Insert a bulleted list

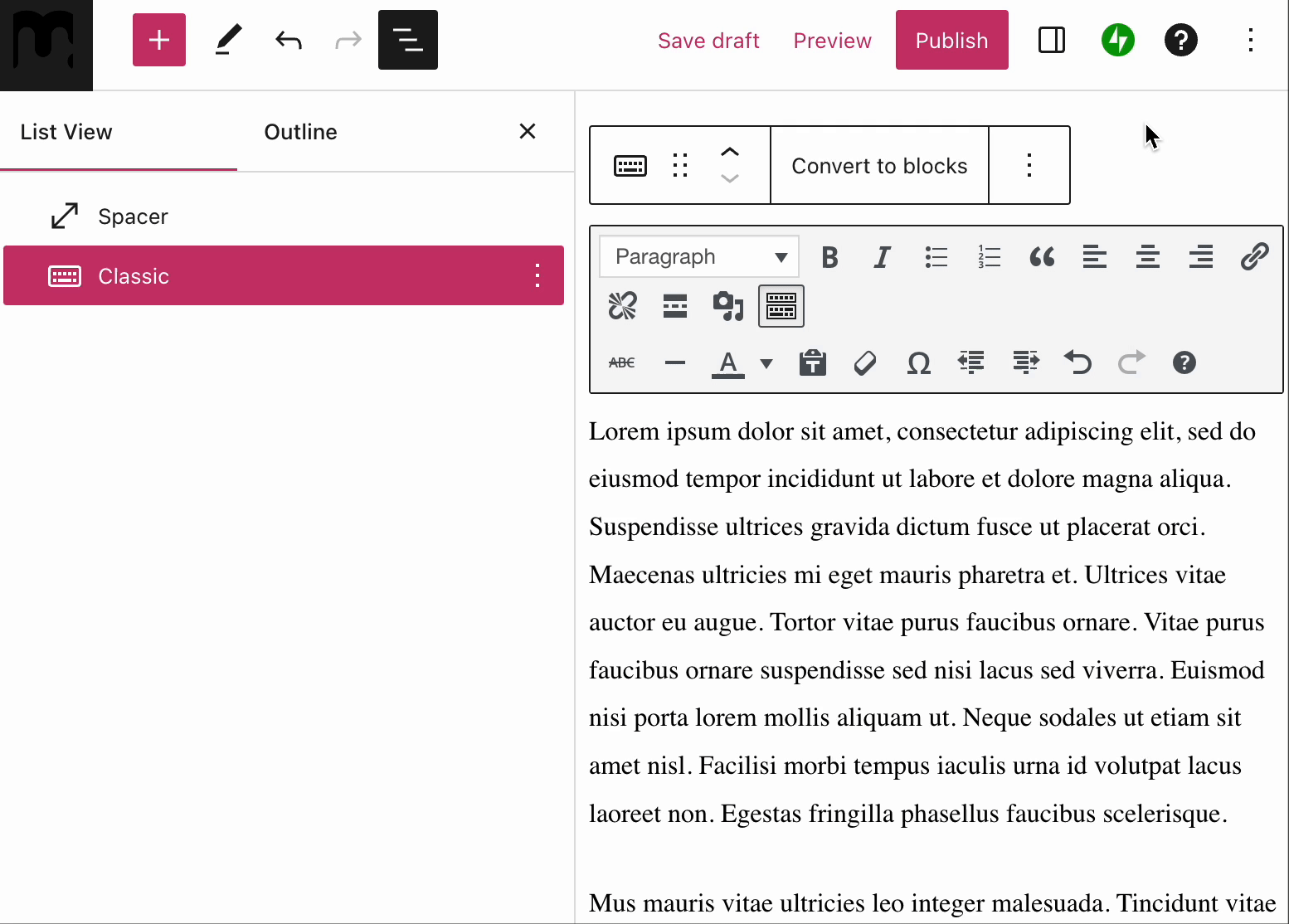pyautogui.click(x=936, y=257)
